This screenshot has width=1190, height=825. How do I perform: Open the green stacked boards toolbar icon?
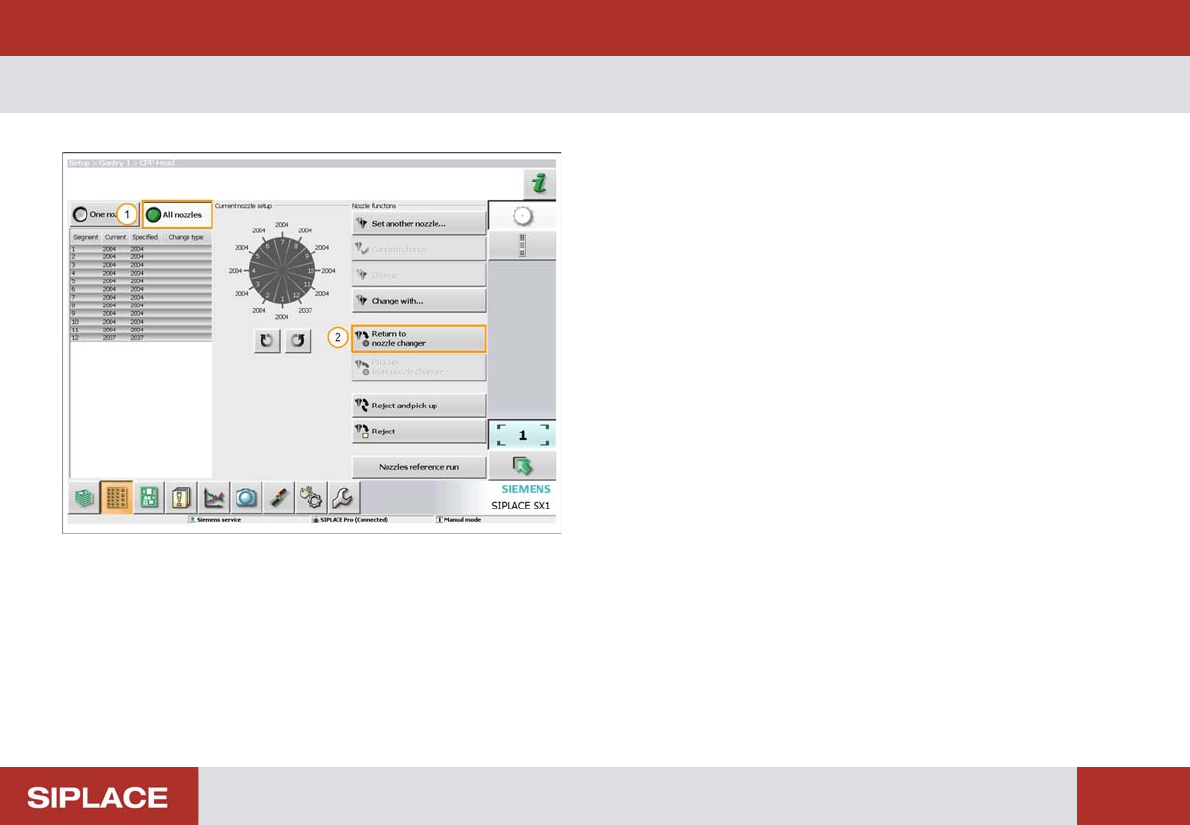83,498
